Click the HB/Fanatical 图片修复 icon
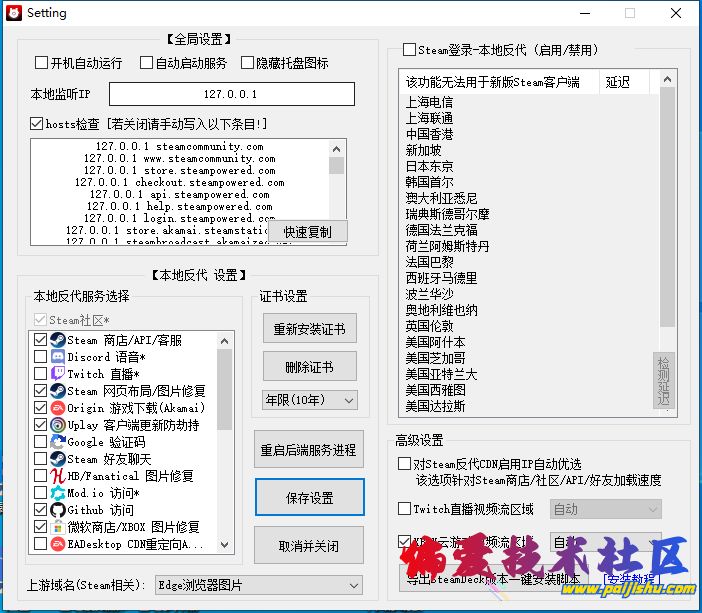Viewport: 702px width, 613px height. [x=58, y=476]
